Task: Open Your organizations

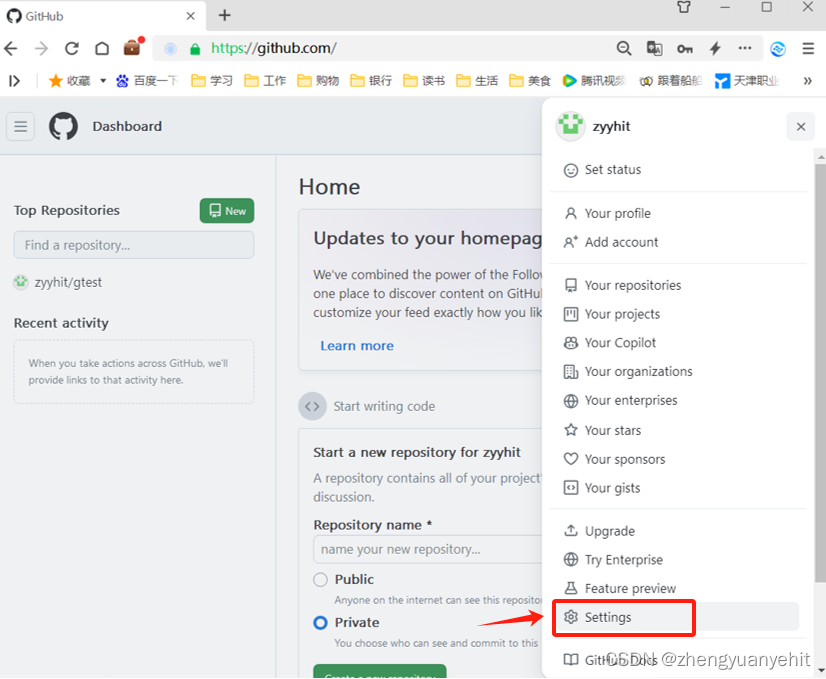Action: 680,372
